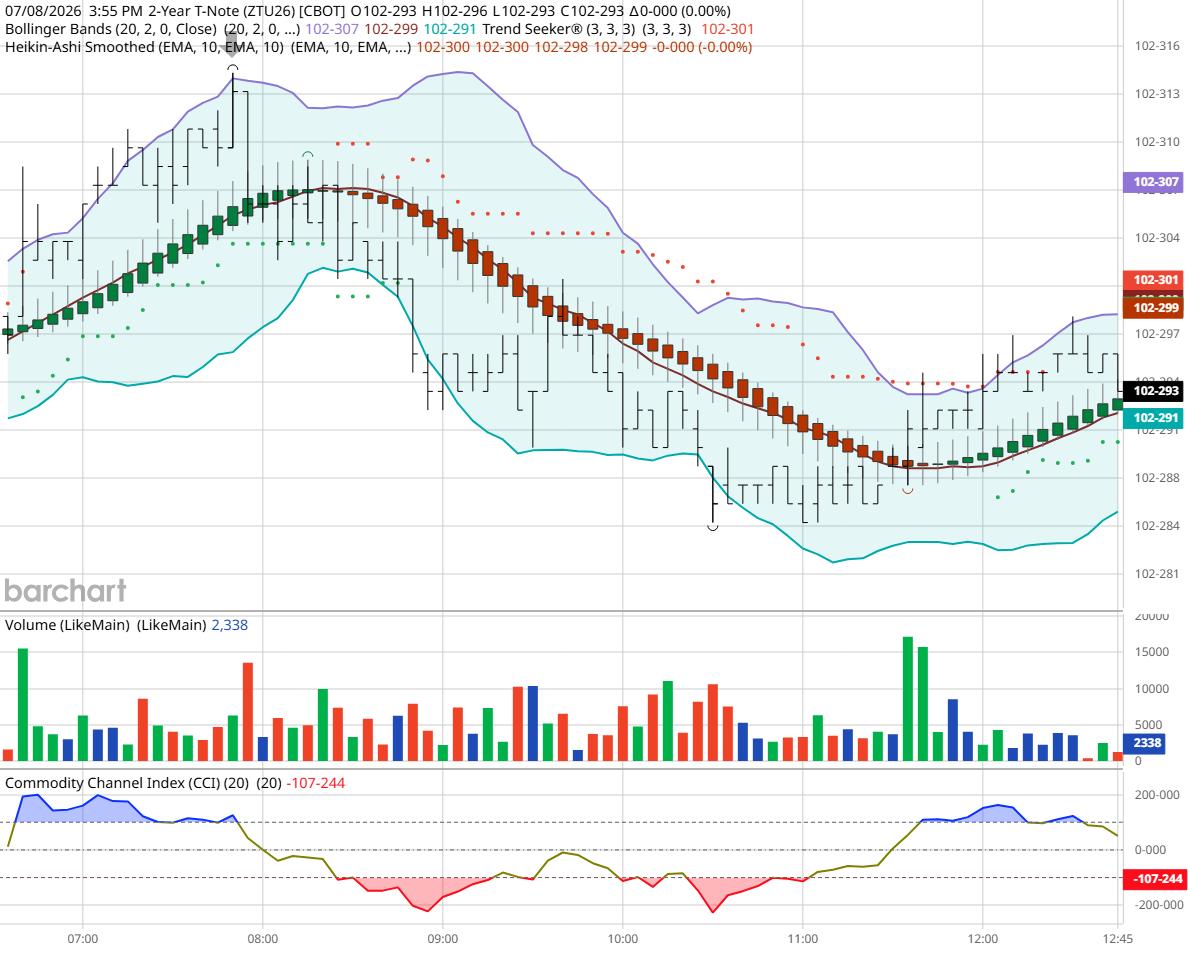The width and height of the screenshot is (1188, 953).
Task: Select the black 102-293 last price tag
Action: [1152, 391]
